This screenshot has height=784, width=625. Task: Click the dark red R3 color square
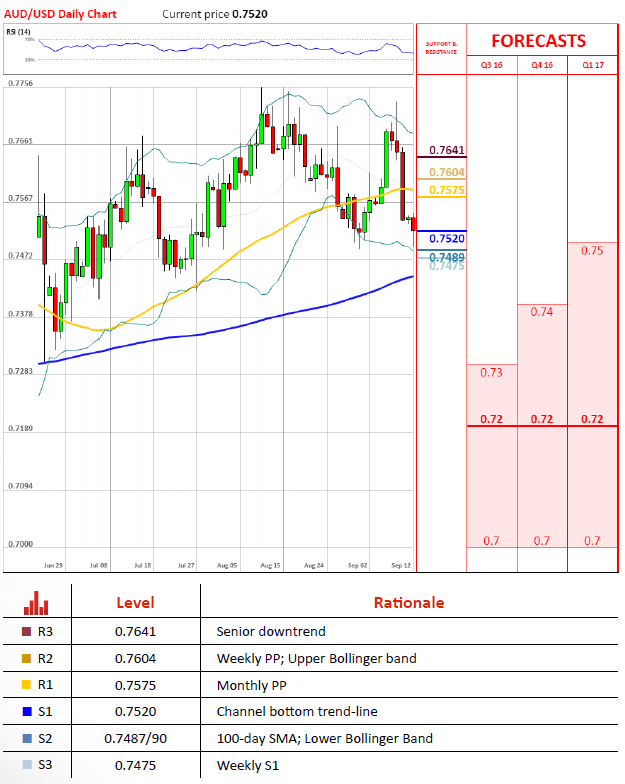pos(25,632)
